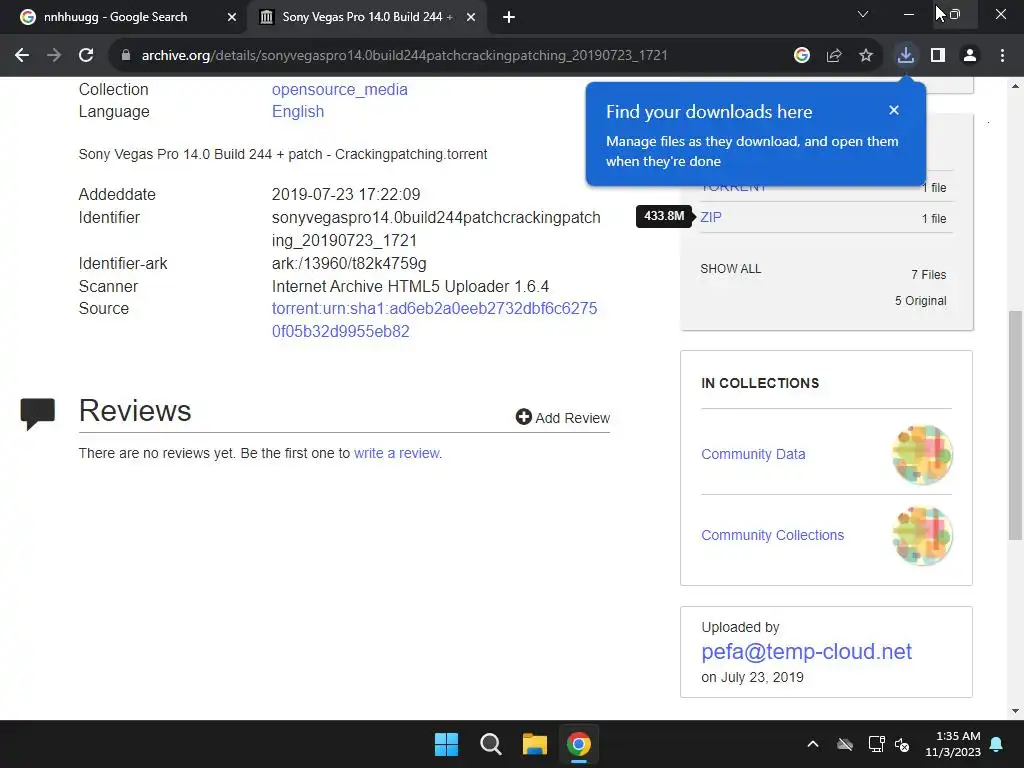Open uploader pefa@temp-cloud.net profile
The image size is (1024, 768).
[x=807, y=651]
